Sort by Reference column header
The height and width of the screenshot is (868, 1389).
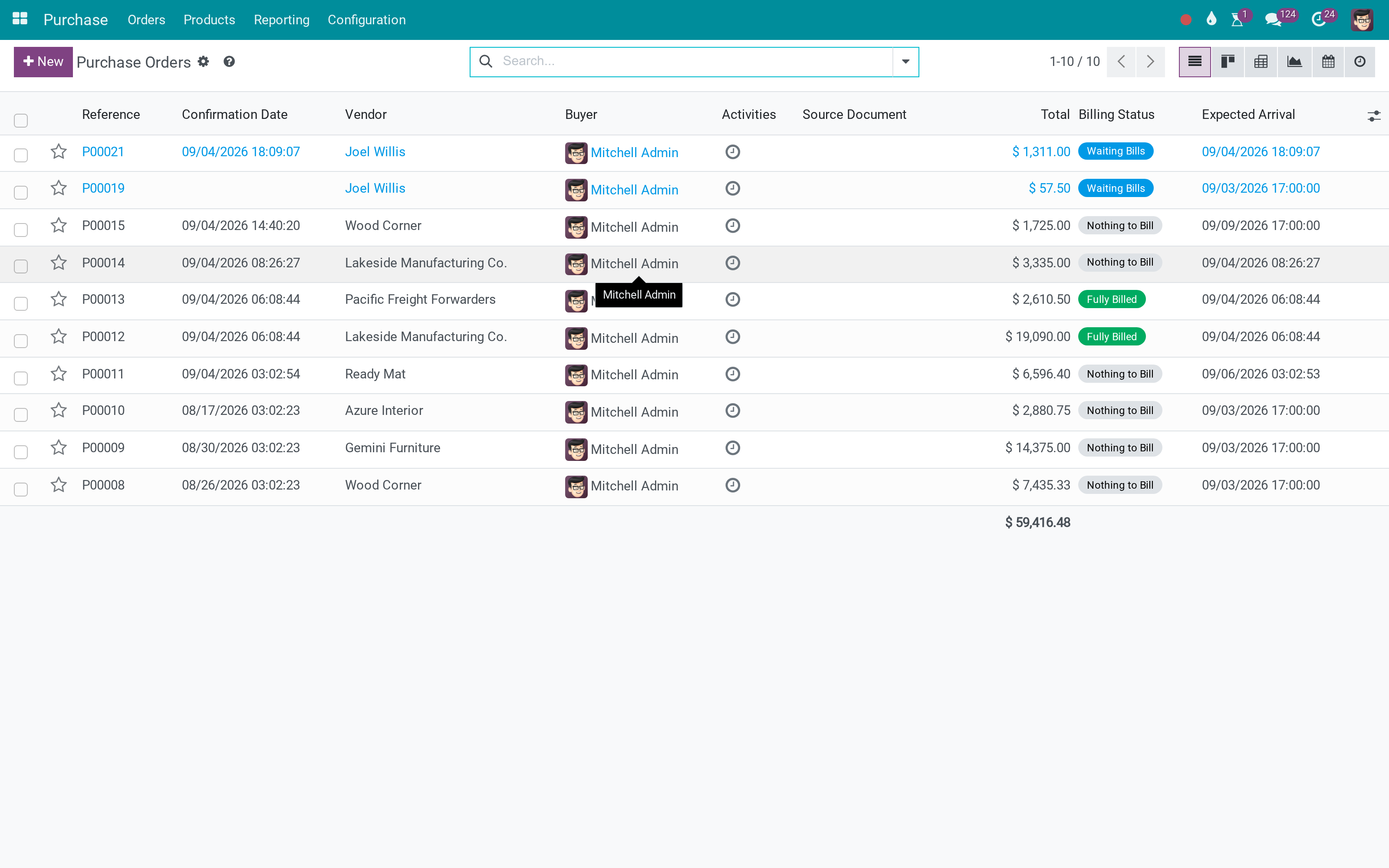coord(111,114)
